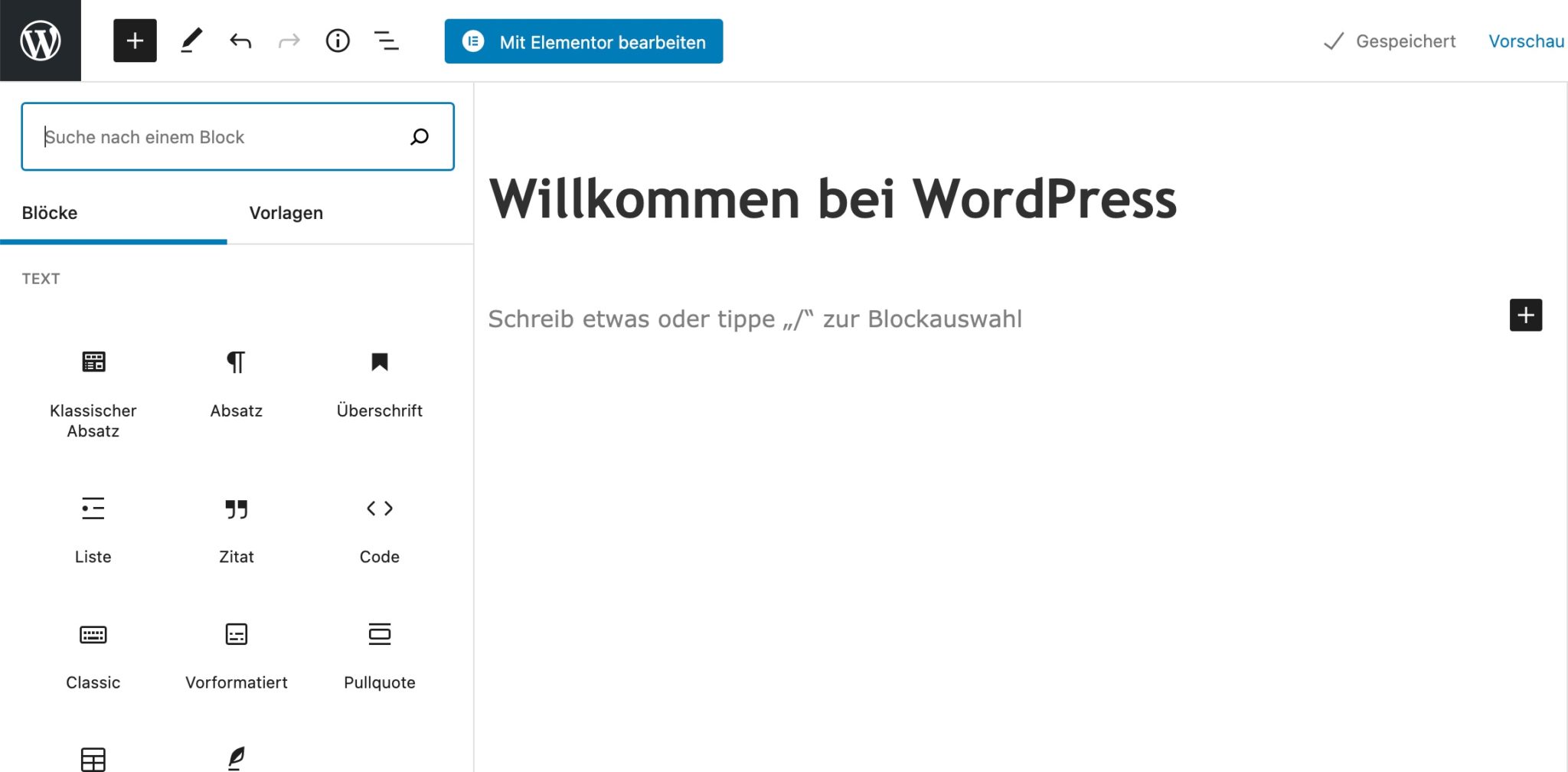Open the document Details info icon
The height and width of the screenshot is (772, 1568).
click(x=338, y=41)
